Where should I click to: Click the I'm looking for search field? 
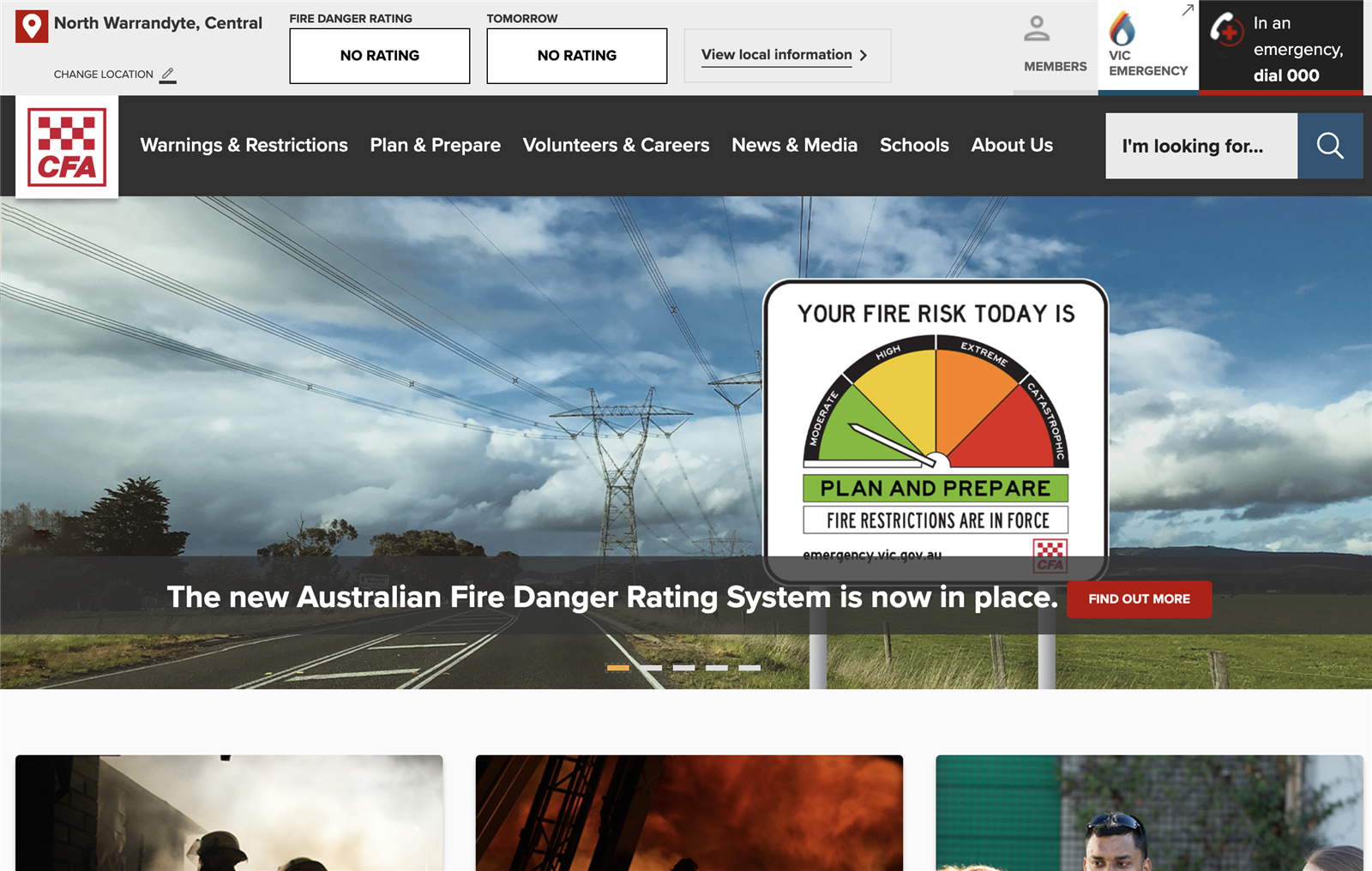pyautogui.click(x=1200, y=146)
